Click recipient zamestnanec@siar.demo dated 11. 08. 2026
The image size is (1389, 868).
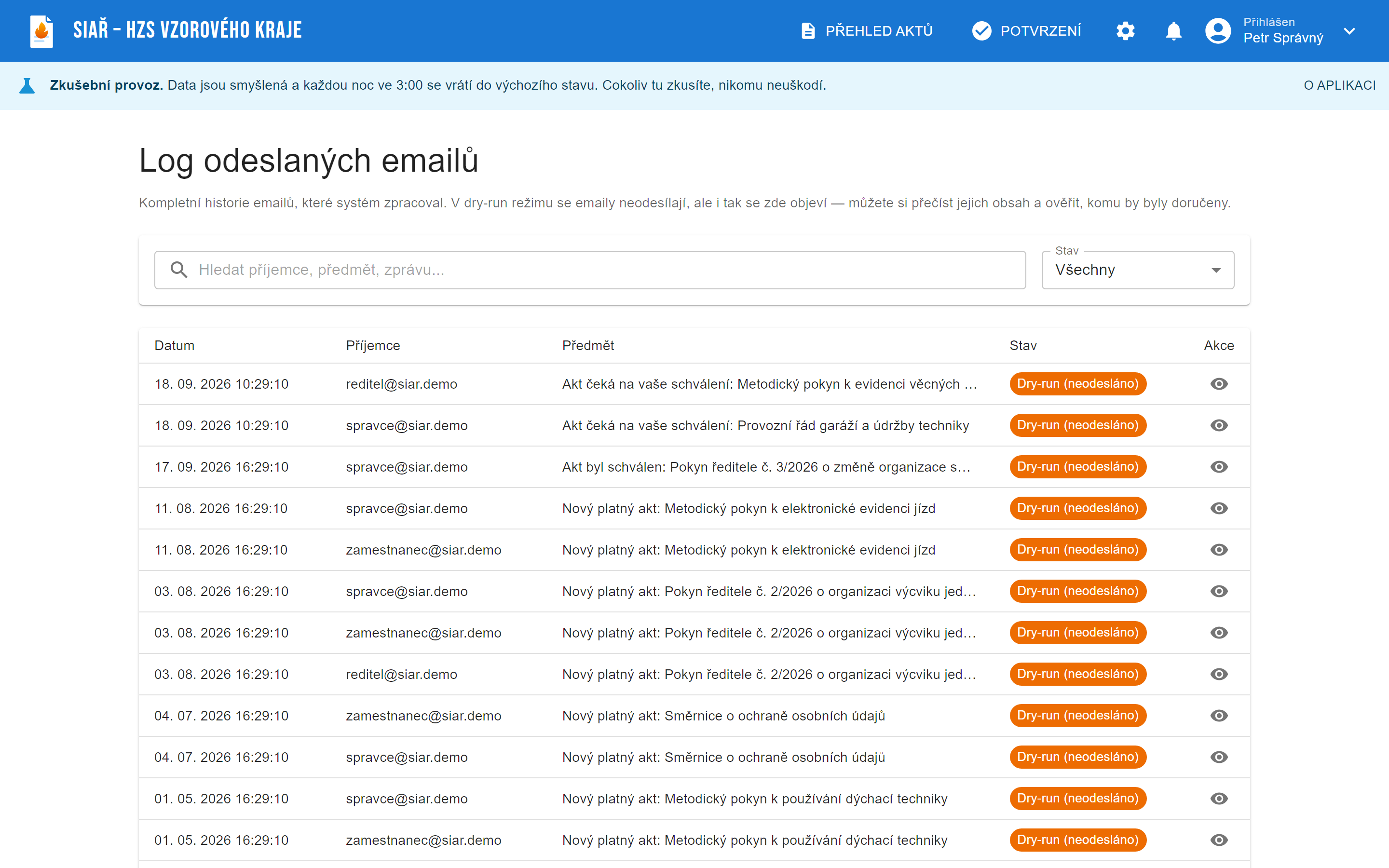click(423, 550)
